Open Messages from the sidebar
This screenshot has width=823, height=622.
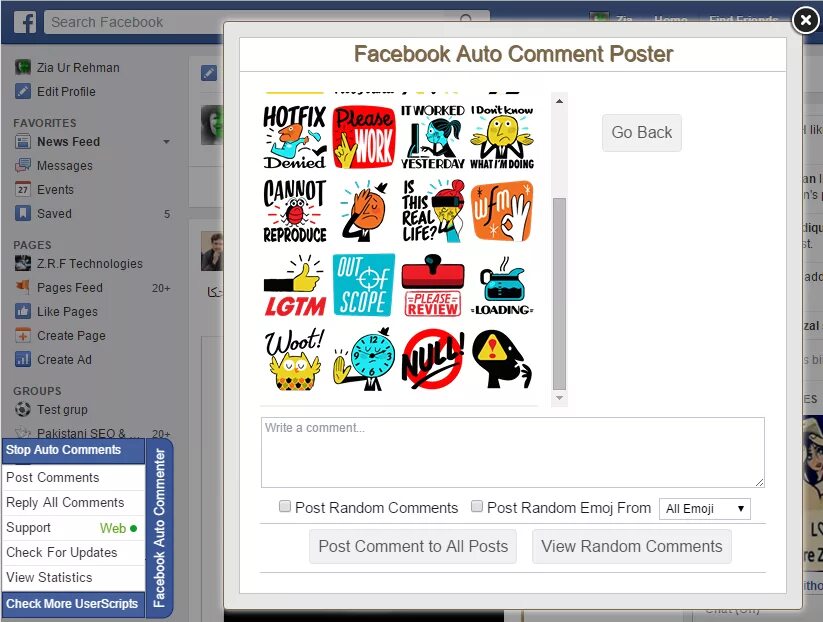65,165
